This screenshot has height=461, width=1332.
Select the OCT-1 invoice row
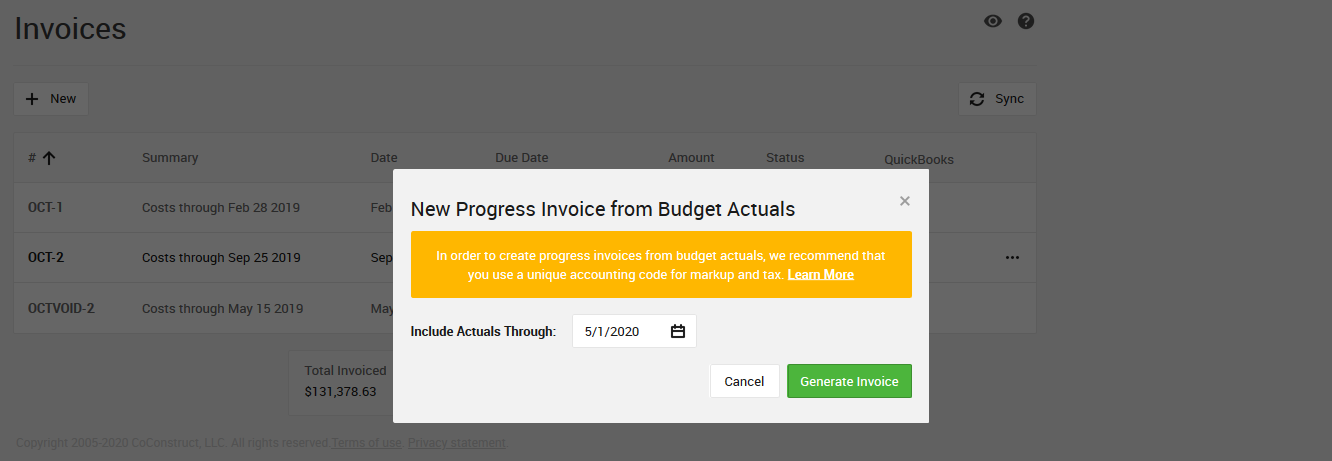pos(46,208)
